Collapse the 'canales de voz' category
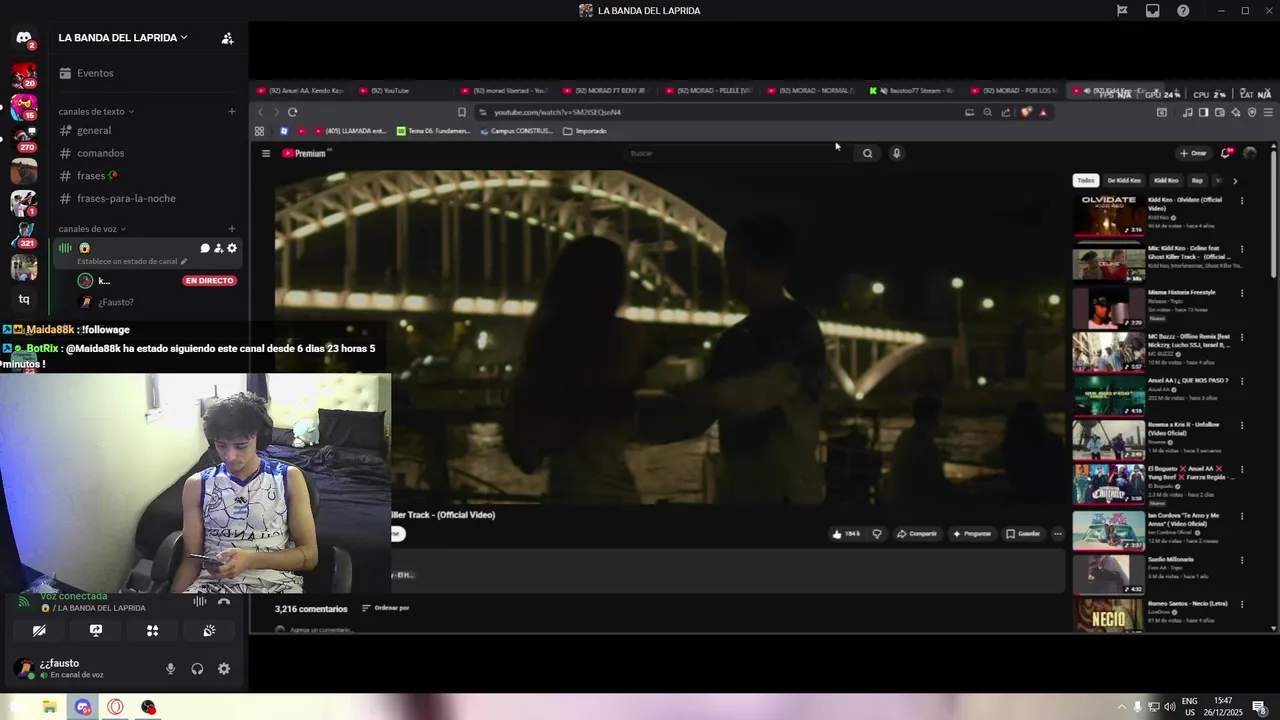This screenshot has width=1280, height=720. [93, 229]
